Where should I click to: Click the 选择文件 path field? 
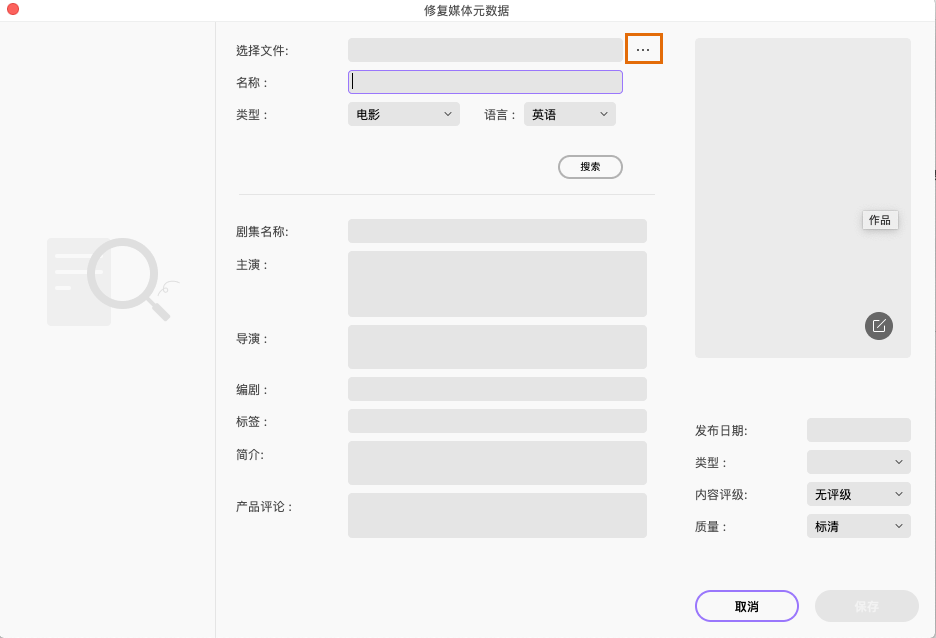[485, 50]
